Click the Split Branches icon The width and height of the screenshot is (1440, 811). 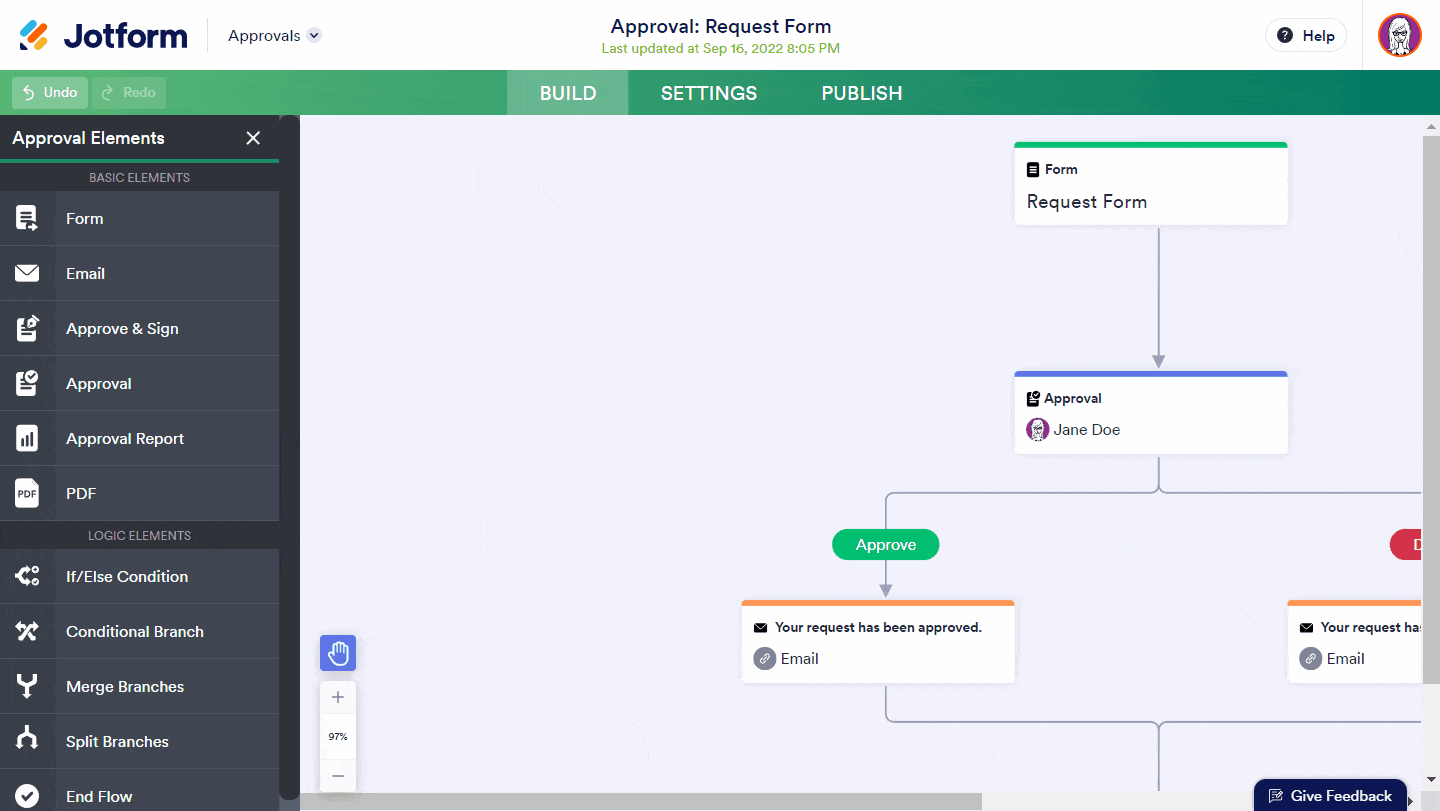tap(27, 741)
